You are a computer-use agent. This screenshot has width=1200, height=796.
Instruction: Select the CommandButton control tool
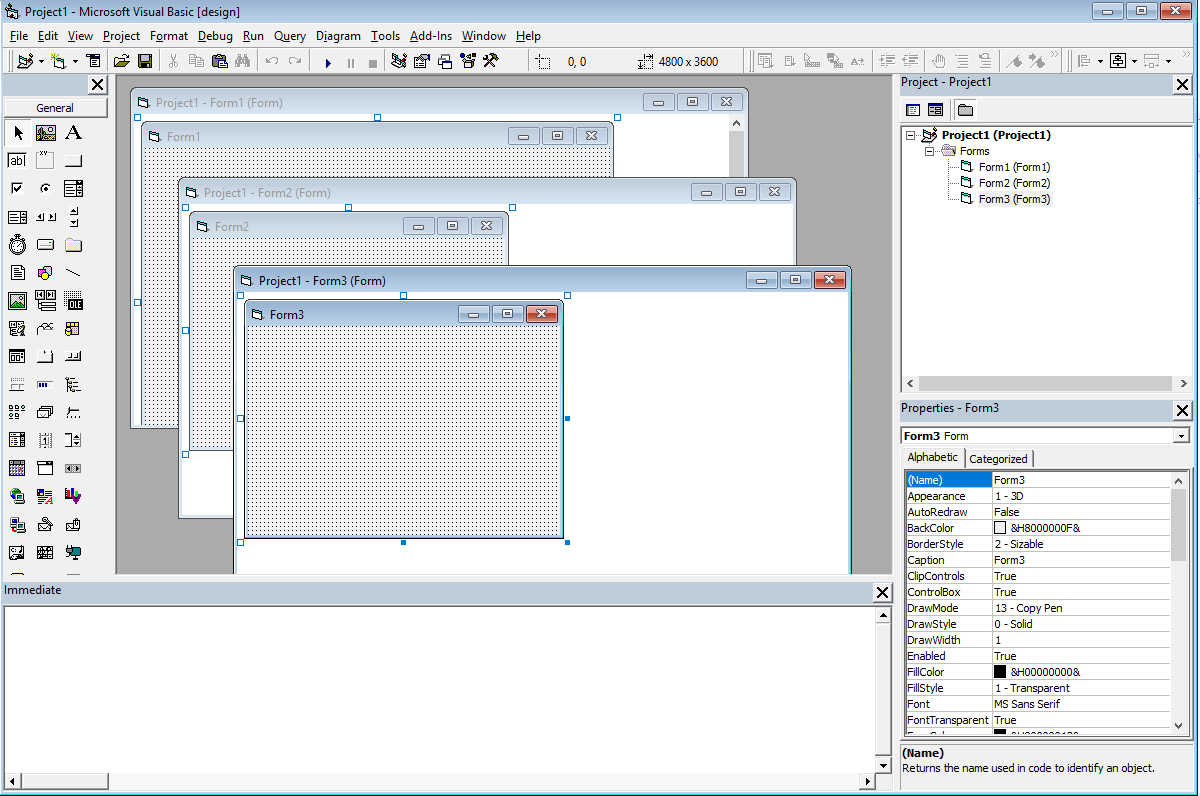point(73,161)
